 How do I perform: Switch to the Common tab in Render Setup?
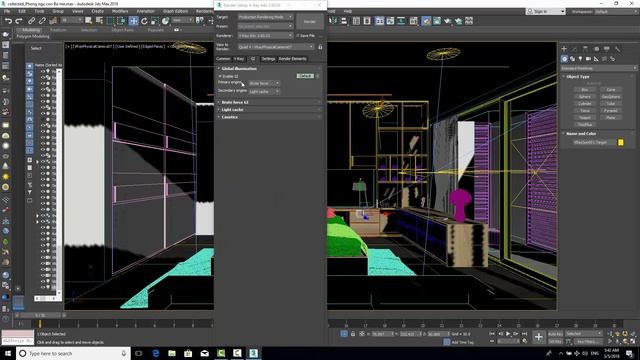tap(223, 59)
